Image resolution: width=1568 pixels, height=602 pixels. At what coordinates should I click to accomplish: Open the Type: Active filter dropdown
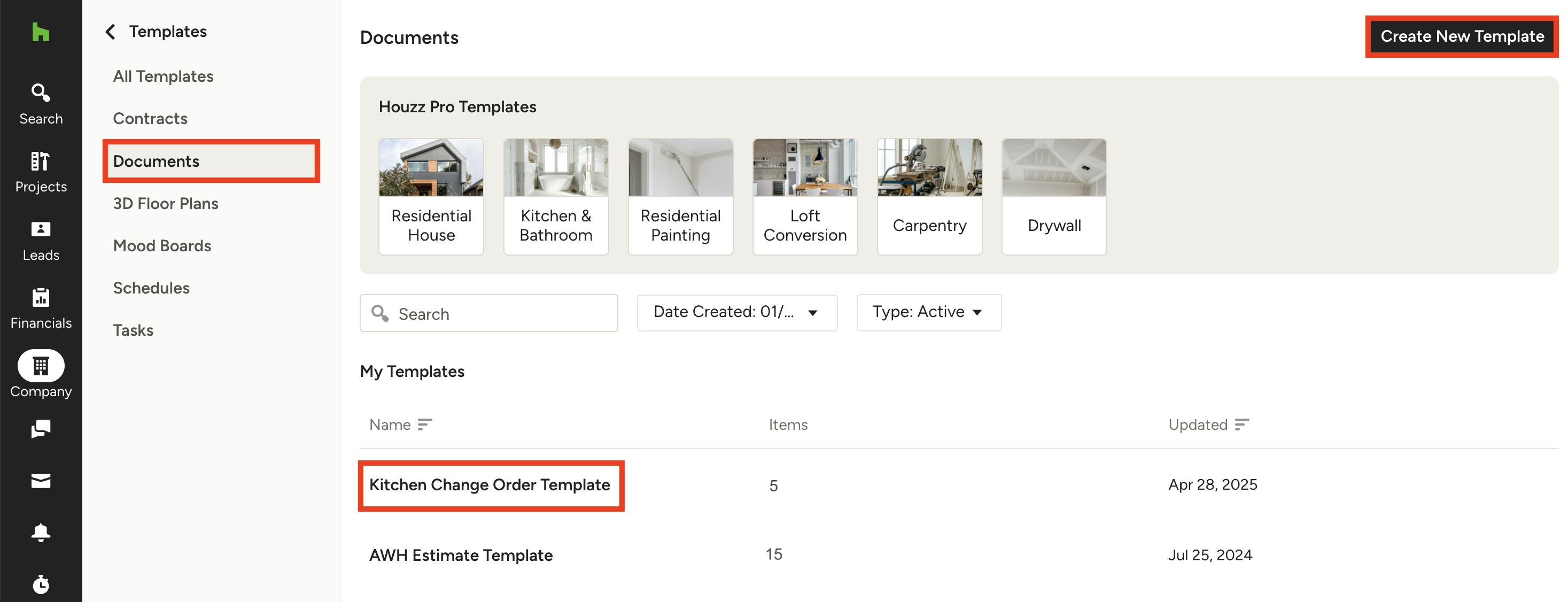[929, 312]
